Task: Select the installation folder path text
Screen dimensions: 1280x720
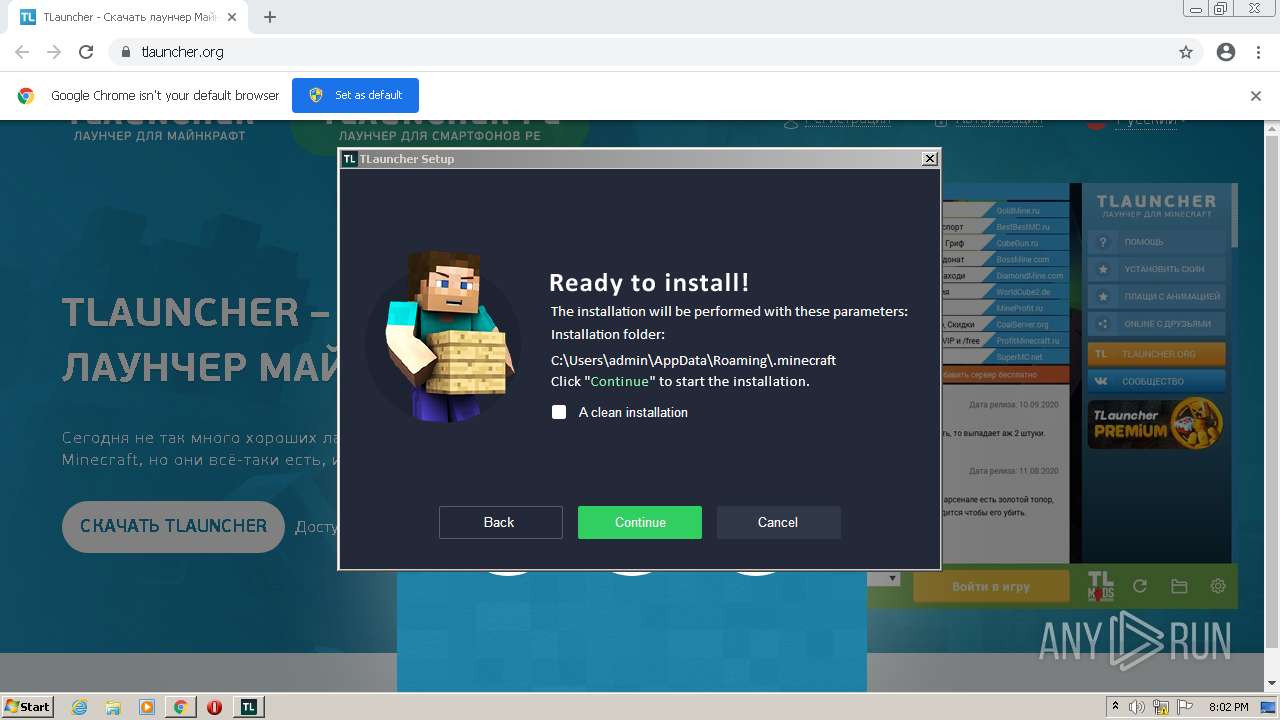Action: pos(693,360)
